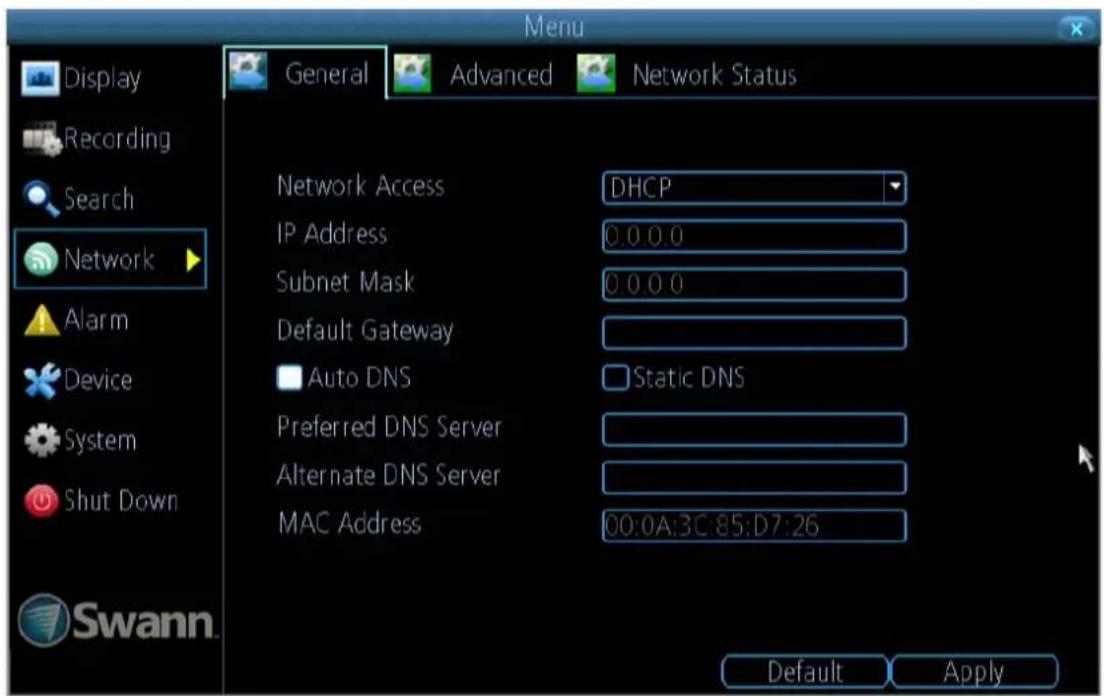This screenshot has height=696, width=1104.
Task: Click the Subnet Mask input field
Action: pyautogui.click(x=754, y=284)
